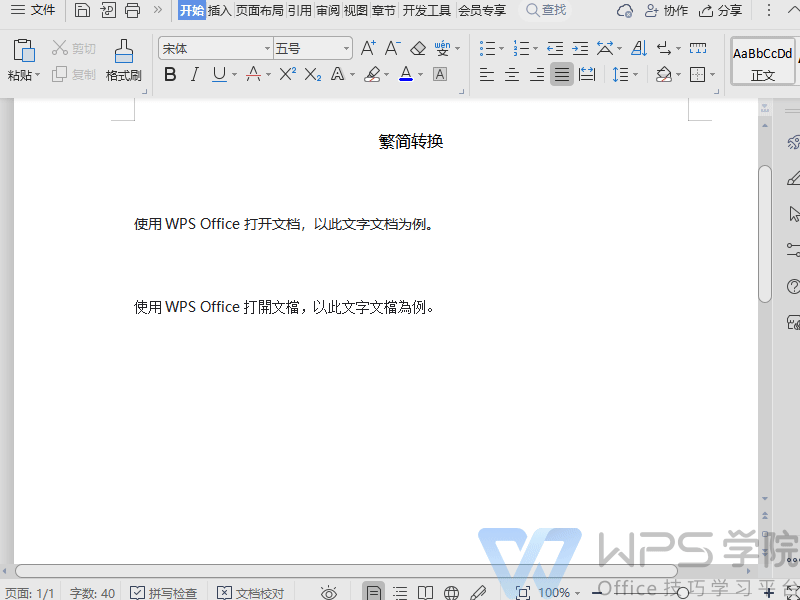Expand the highlight color dropdown arrow
800x600 pixels.
(386, 75)
